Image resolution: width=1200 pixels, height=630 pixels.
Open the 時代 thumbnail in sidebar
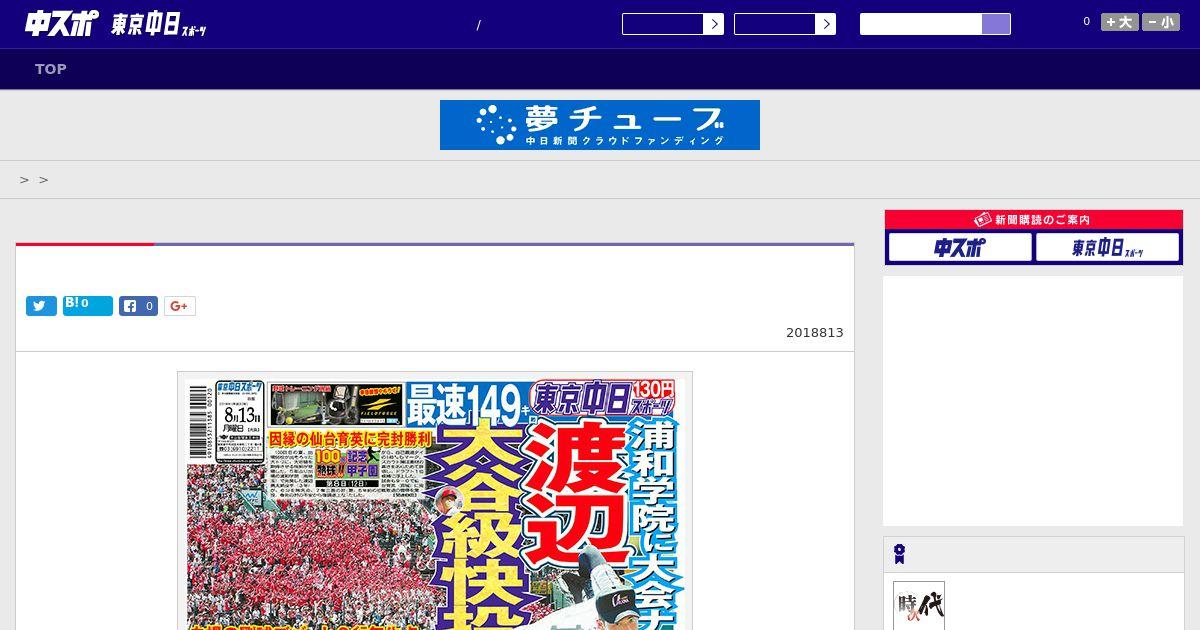919,606
